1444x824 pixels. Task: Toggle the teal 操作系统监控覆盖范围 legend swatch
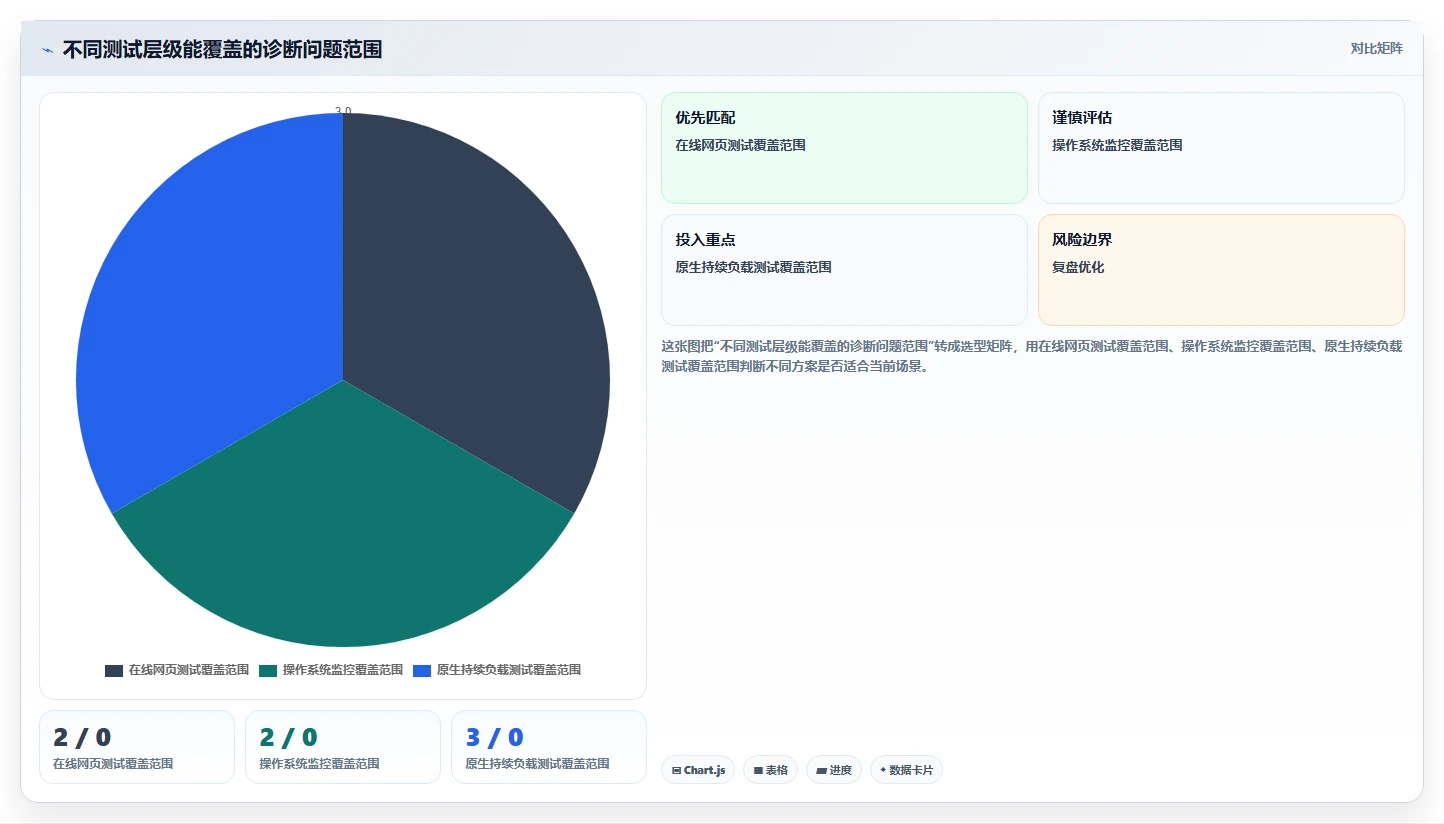point(268,670)
